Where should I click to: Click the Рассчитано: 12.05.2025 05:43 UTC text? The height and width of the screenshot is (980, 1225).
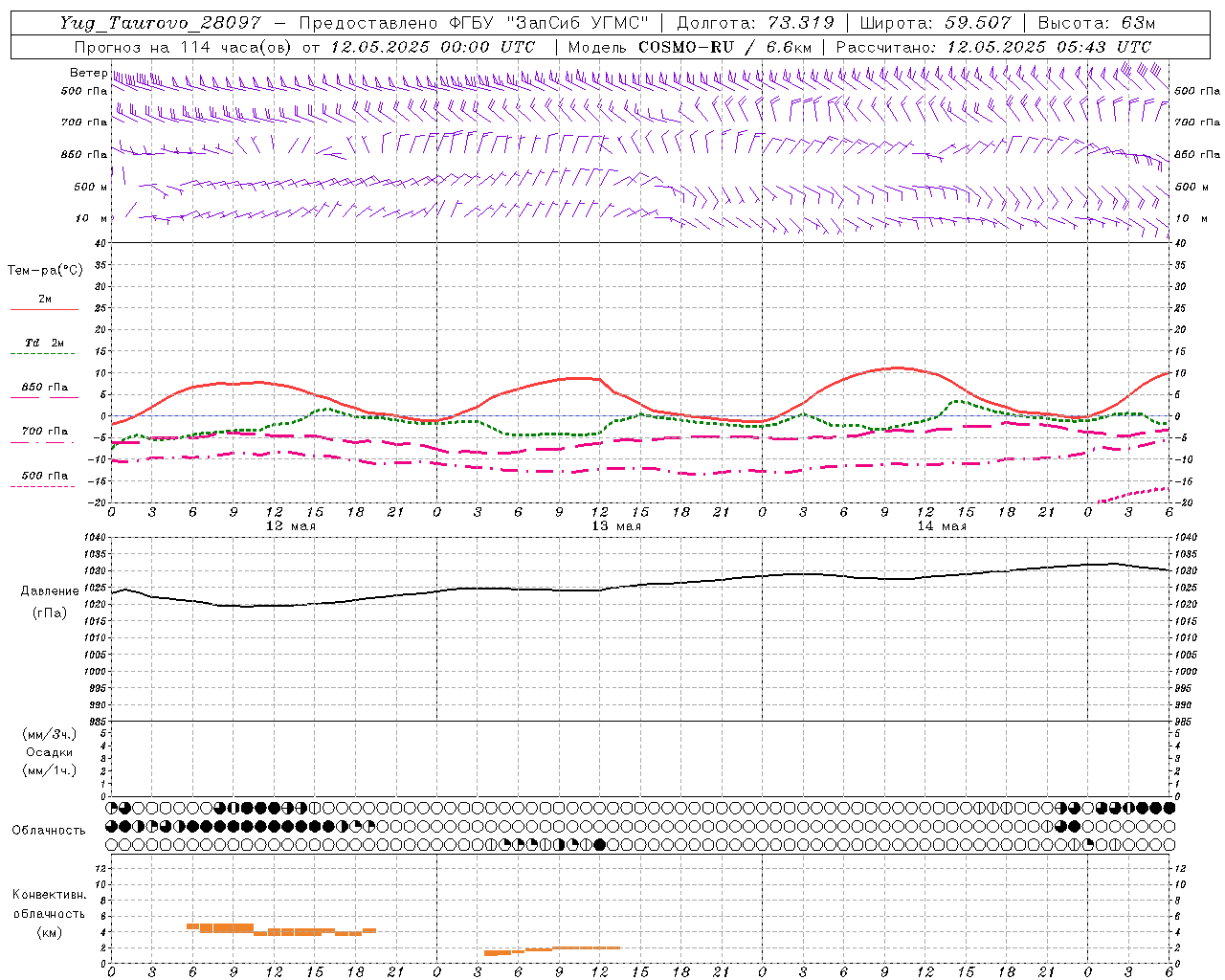[993, 47]
